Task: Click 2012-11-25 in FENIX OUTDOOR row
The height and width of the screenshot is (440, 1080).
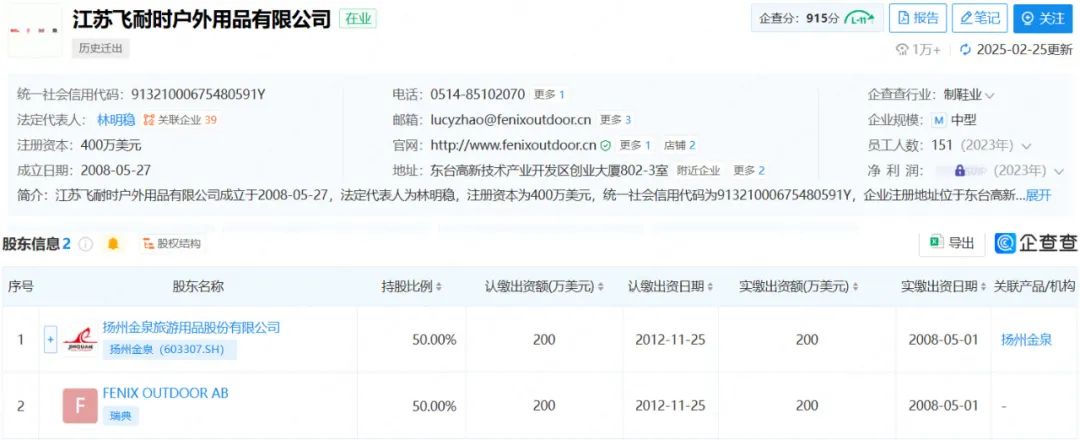Action: tap(670, 406)
